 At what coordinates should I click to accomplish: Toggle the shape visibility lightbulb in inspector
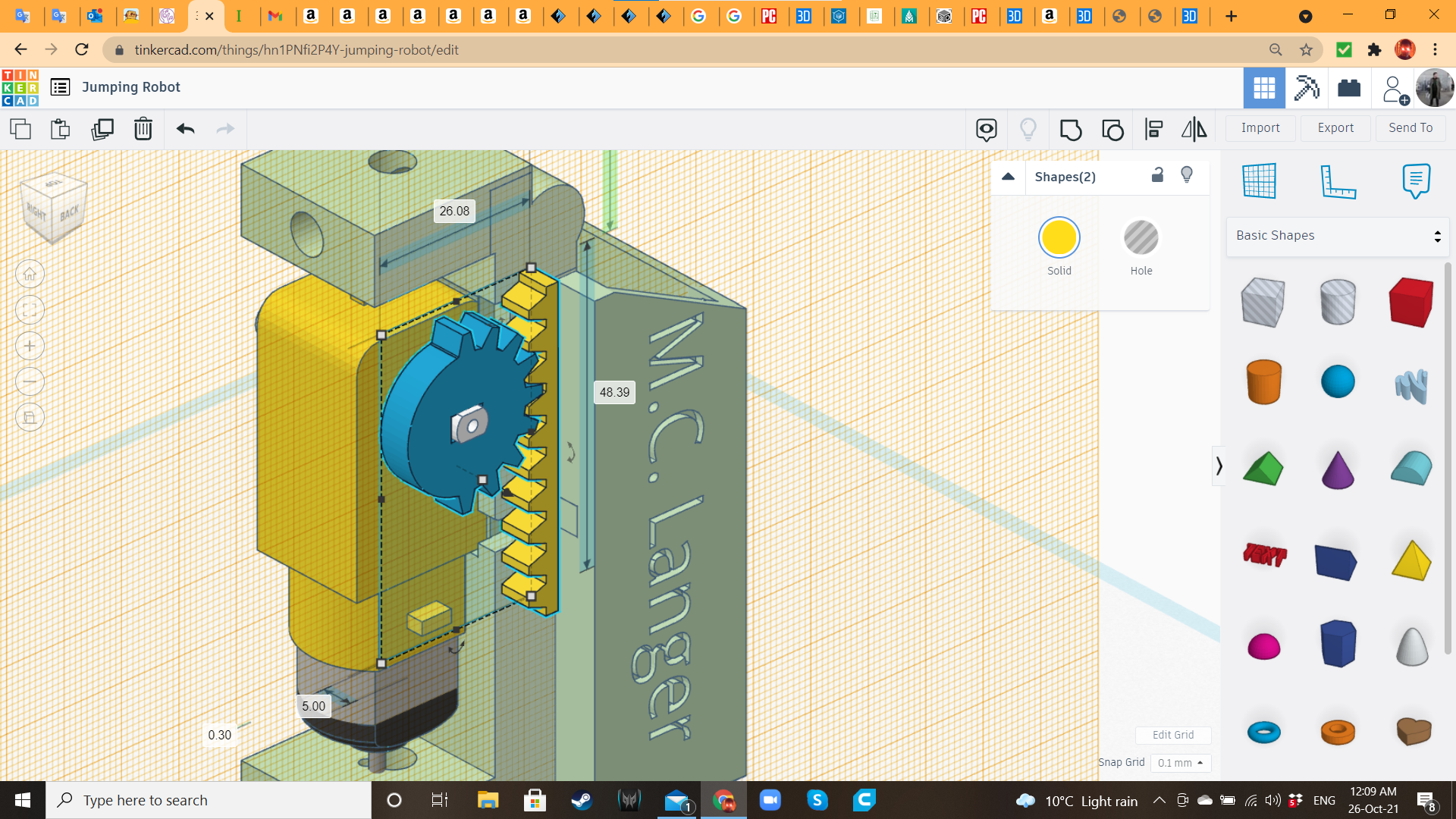click(1187, 175)
